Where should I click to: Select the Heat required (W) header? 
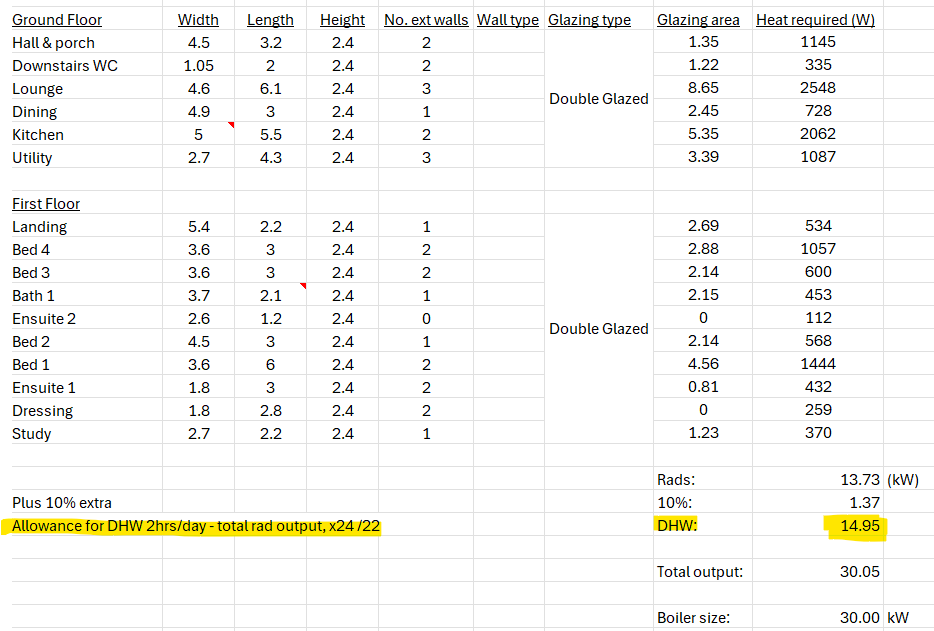(815, 19)
